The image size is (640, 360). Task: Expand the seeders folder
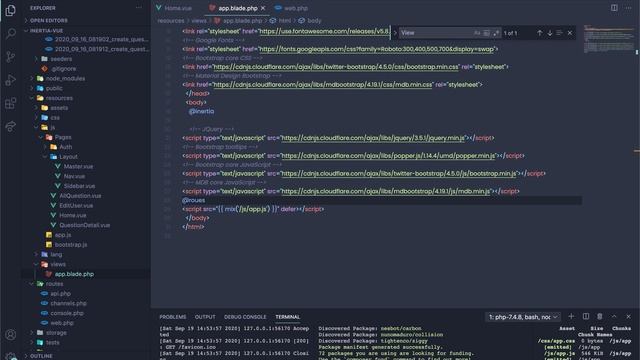[x=61, y=59]
